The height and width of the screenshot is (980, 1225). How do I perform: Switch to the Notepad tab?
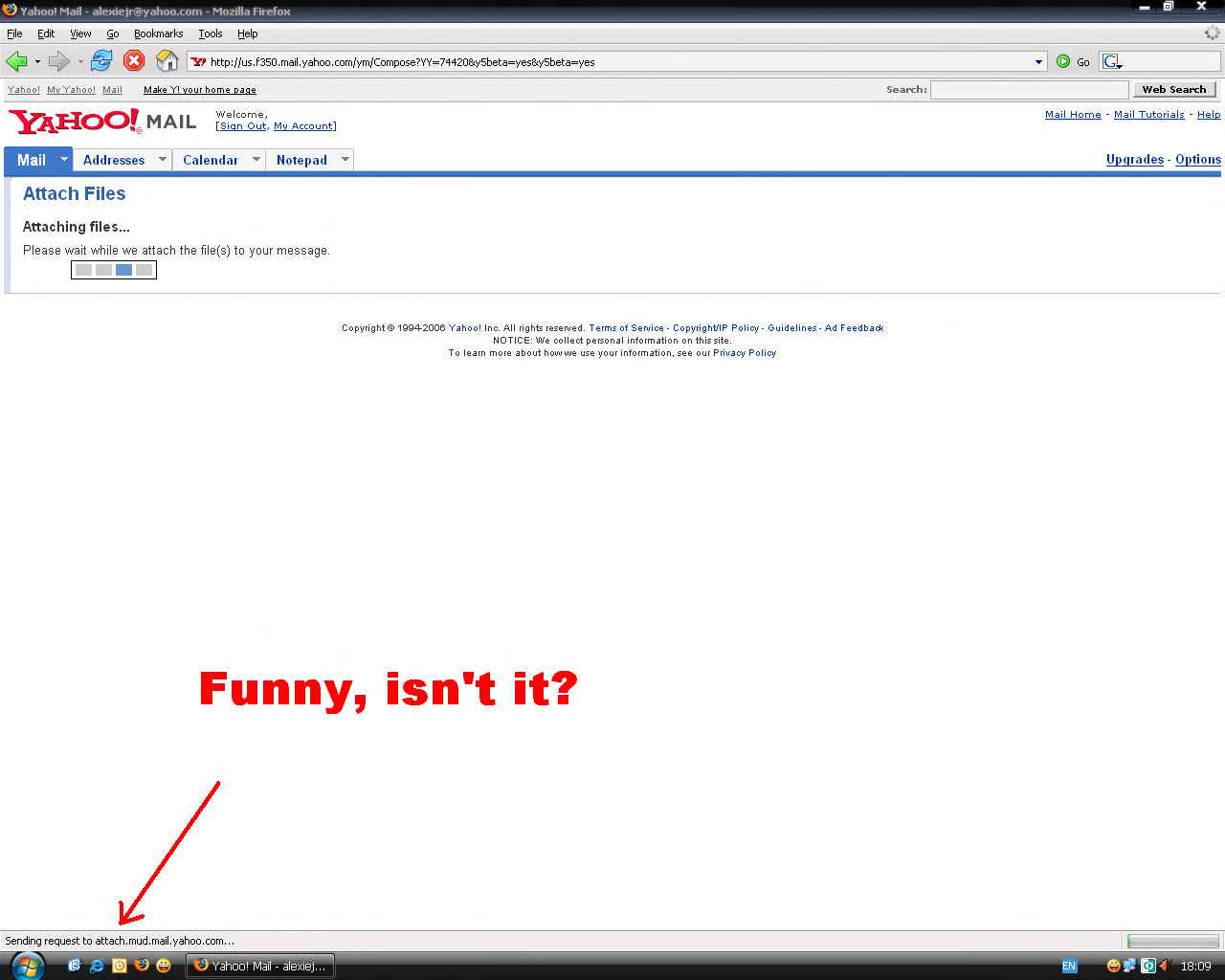301,160
